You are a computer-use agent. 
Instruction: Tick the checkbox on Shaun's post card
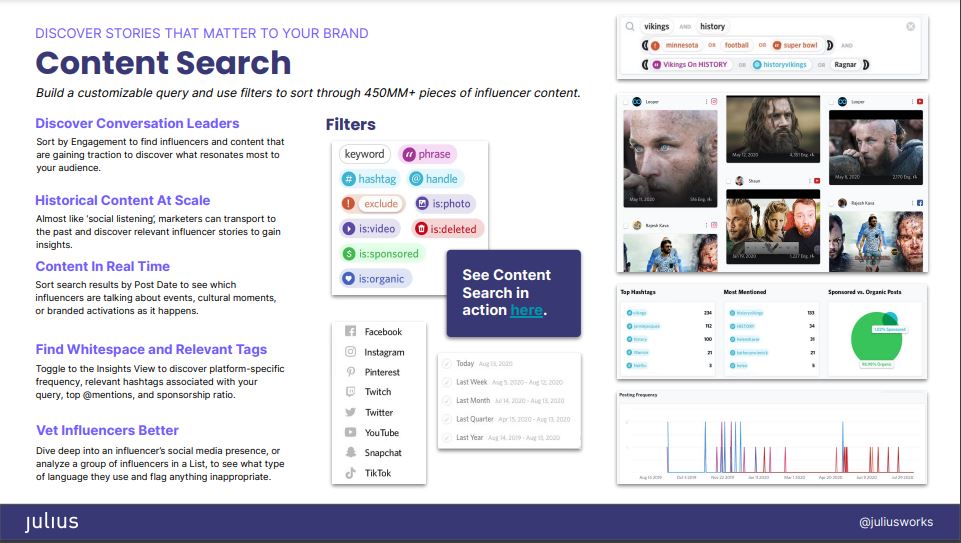[729, 181]
